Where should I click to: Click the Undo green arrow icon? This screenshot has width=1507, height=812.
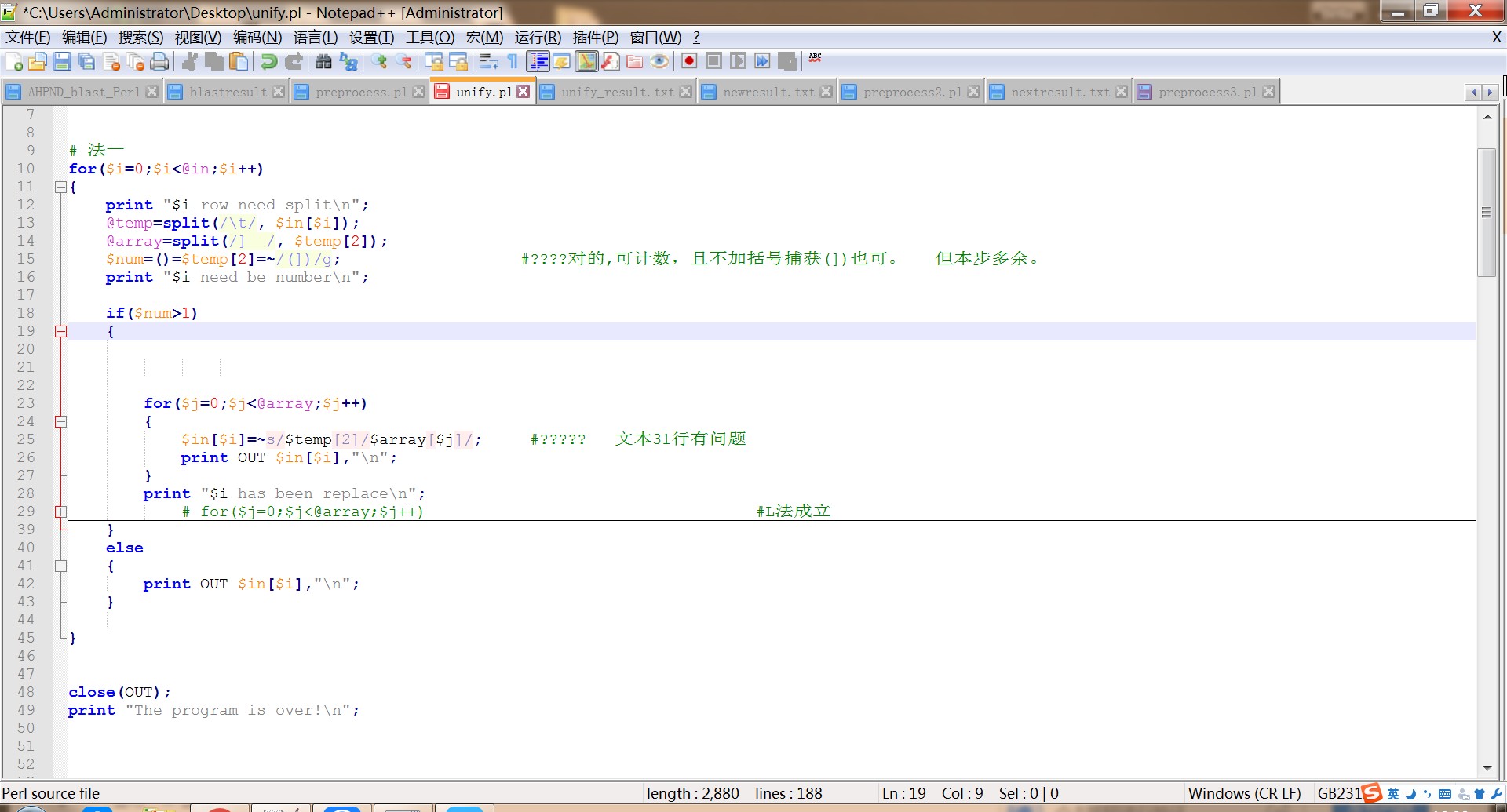(x=268, y=61)
